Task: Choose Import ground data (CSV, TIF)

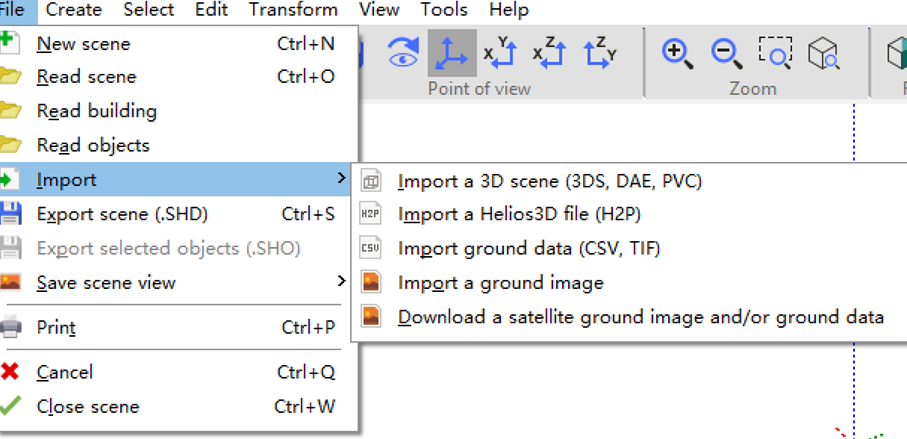Action: 528,248
